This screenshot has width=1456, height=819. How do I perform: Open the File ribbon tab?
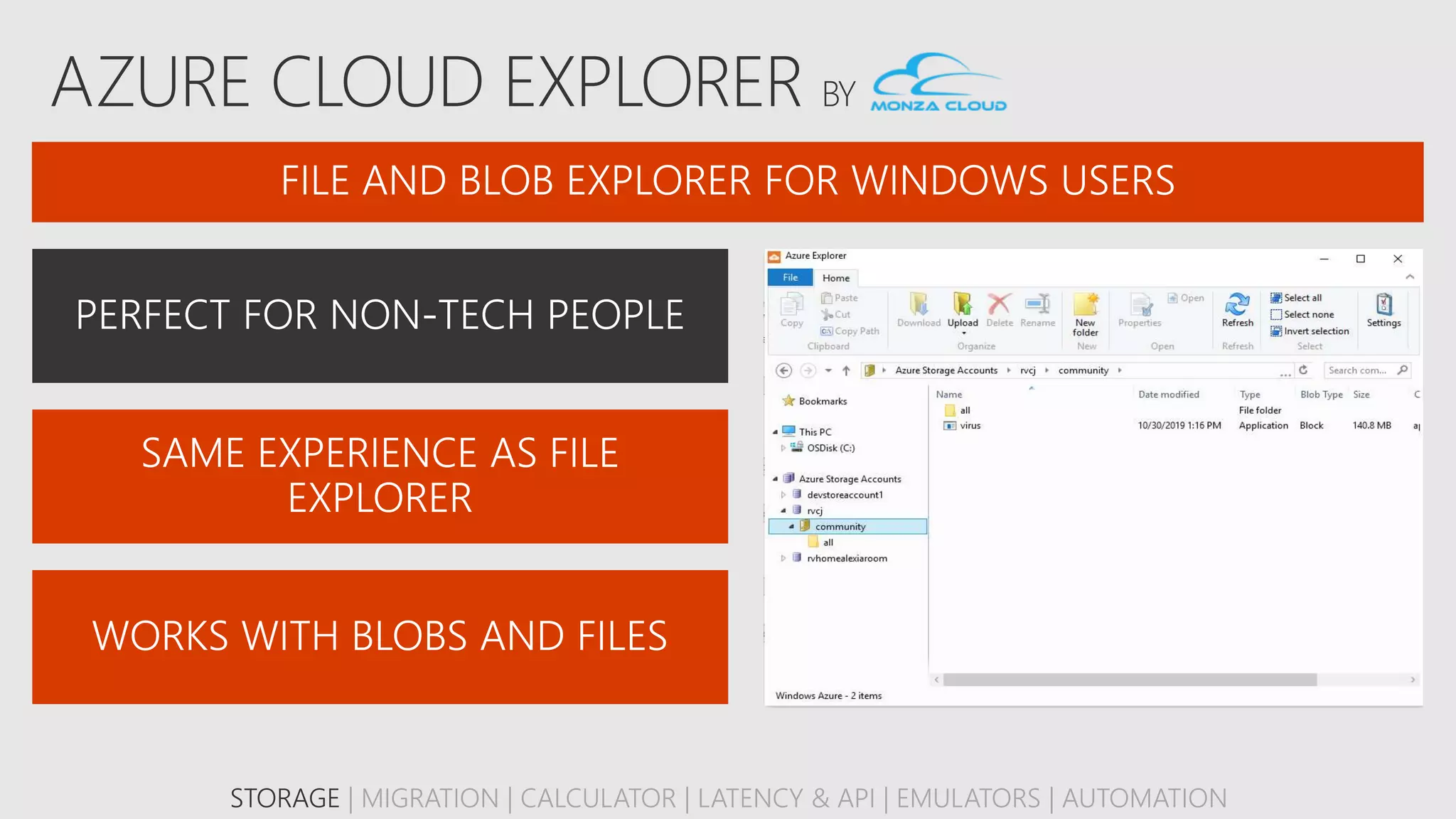coord(790,278)
